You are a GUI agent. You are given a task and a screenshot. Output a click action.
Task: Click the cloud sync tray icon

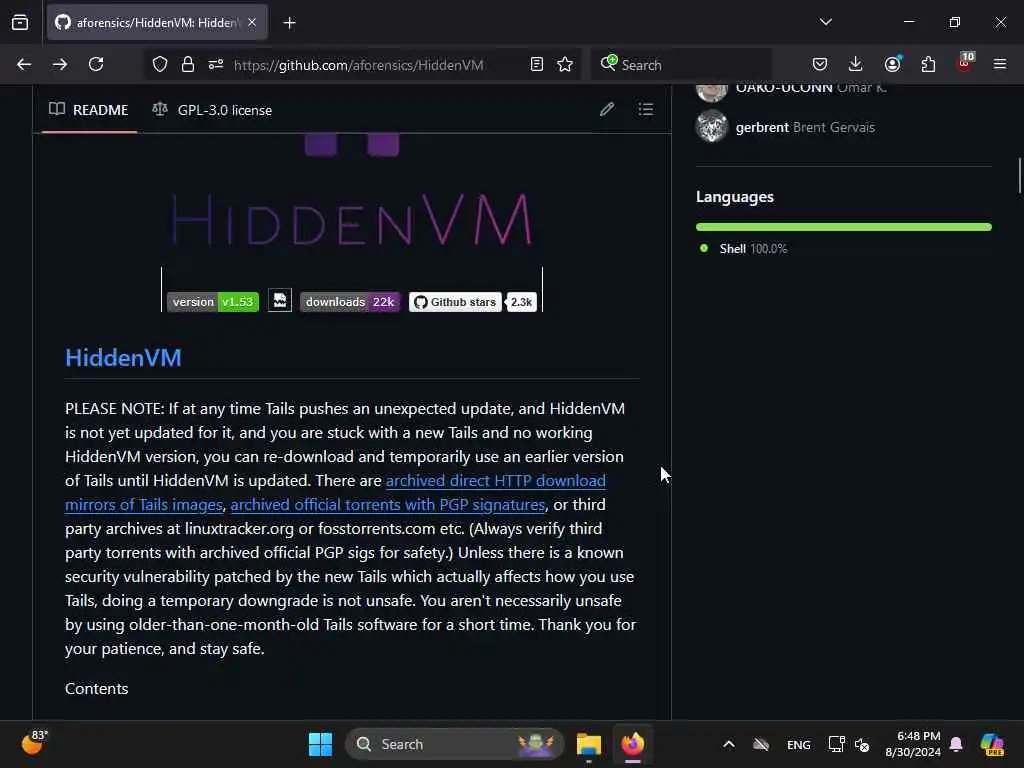pos(761,744)
